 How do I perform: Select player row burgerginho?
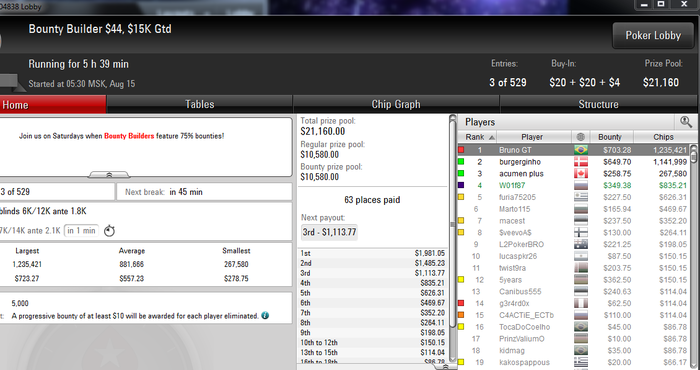573,162
